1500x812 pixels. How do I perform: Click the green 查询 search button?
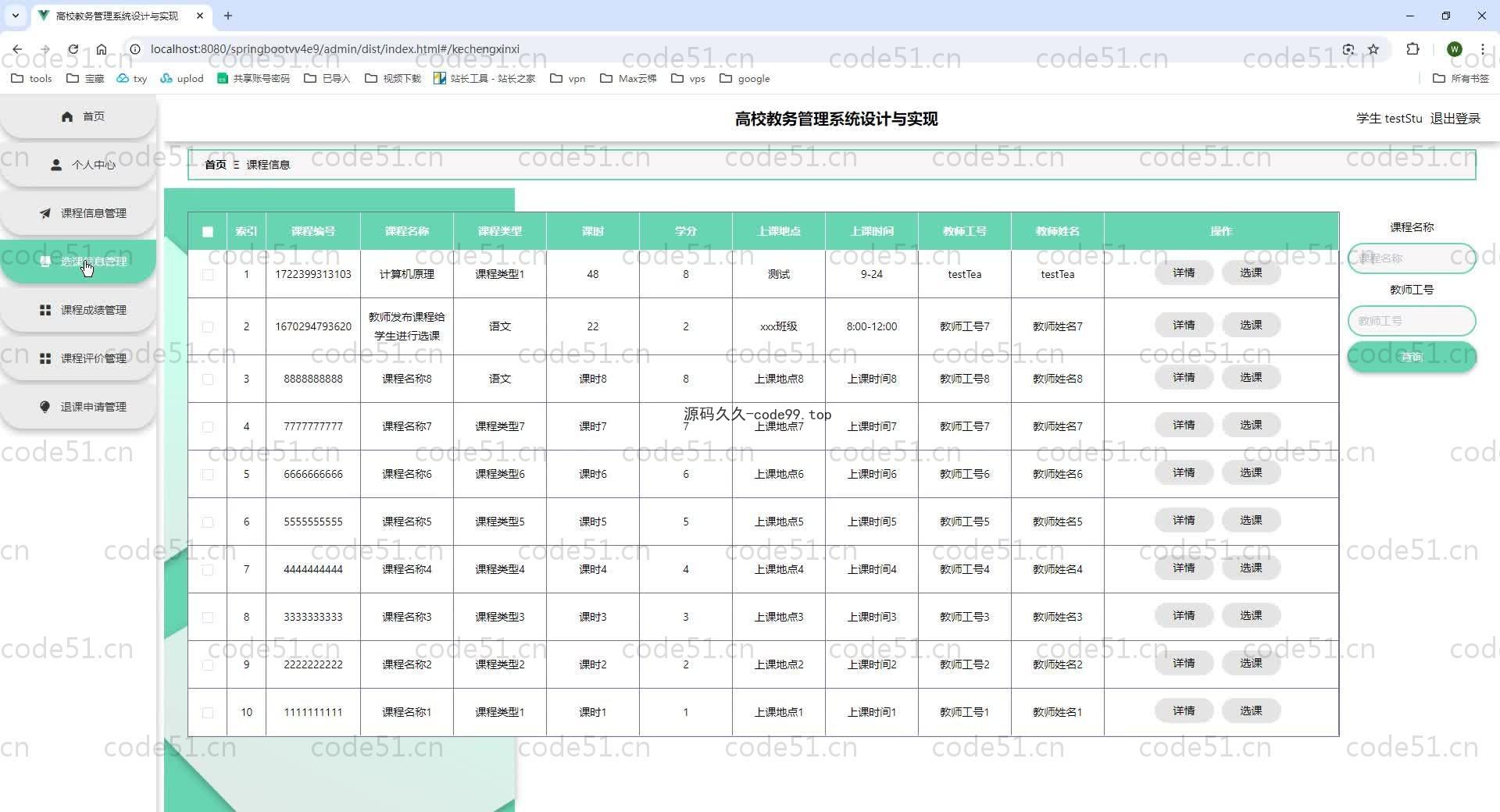coord(1412,357)
